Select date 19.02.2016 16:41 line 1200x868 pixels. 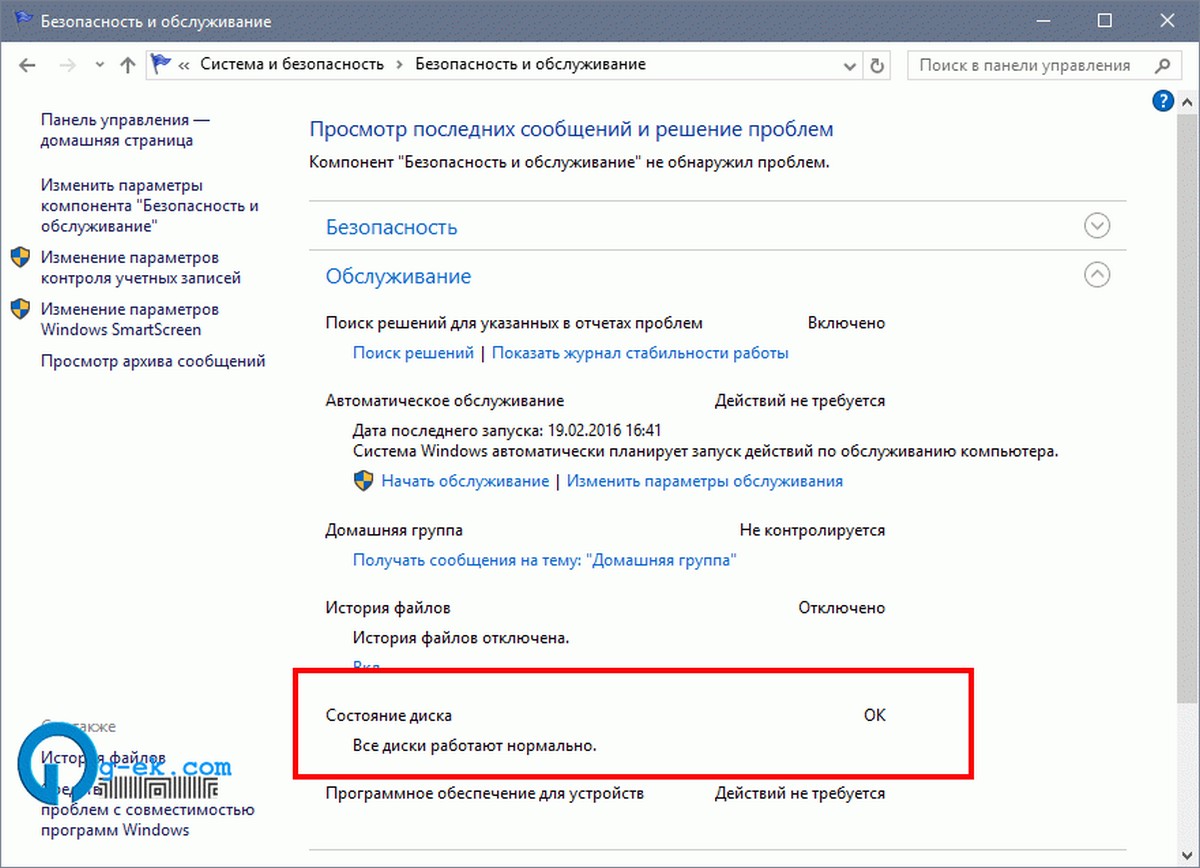coord(508,430)
